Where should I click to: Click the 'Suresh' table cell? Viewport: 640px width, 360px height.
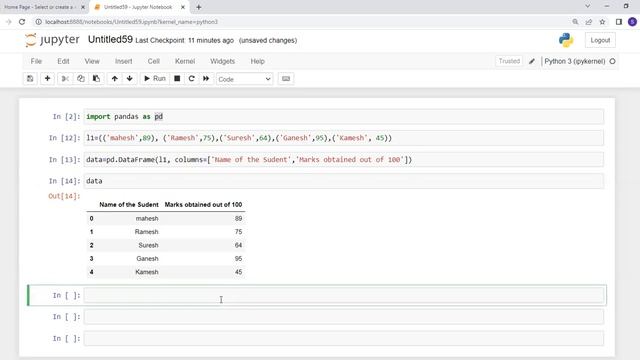(148, 245)
